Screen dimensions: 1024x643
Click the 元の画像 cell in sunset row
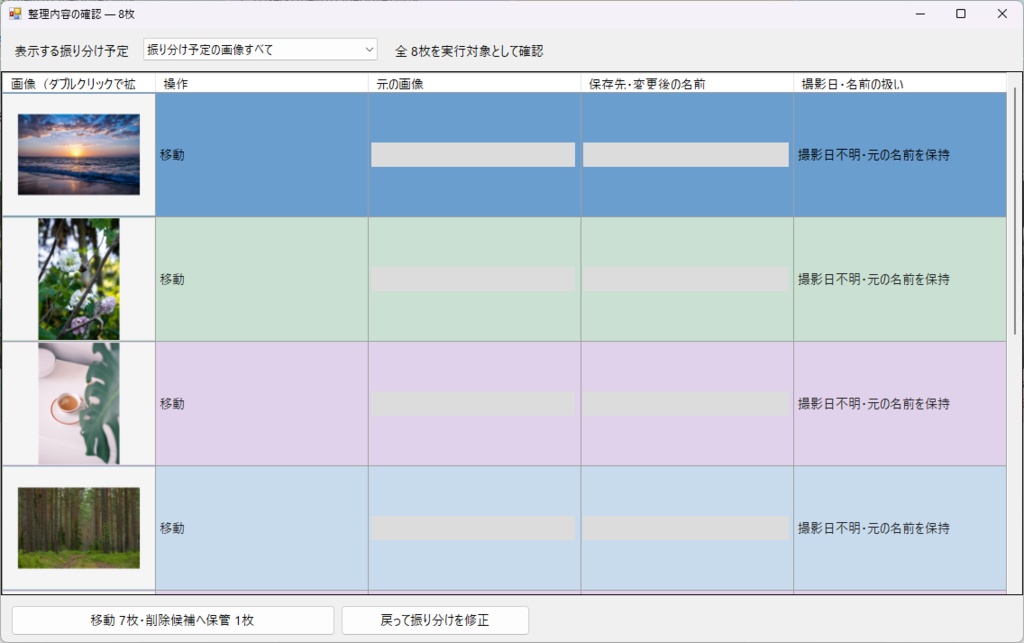pos(475,155)
